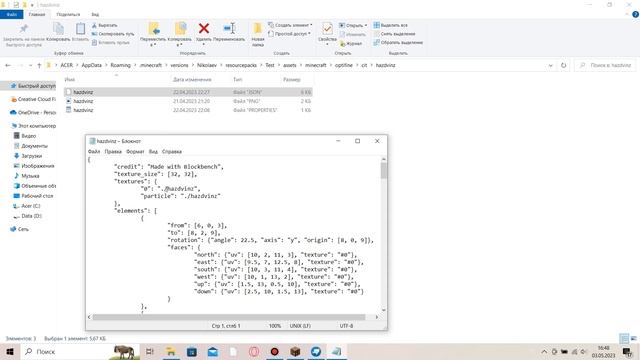Click Notepad's horizontal scrollbar thumb
The height and width of the screenshot is (360, 640).
point(229,317)
